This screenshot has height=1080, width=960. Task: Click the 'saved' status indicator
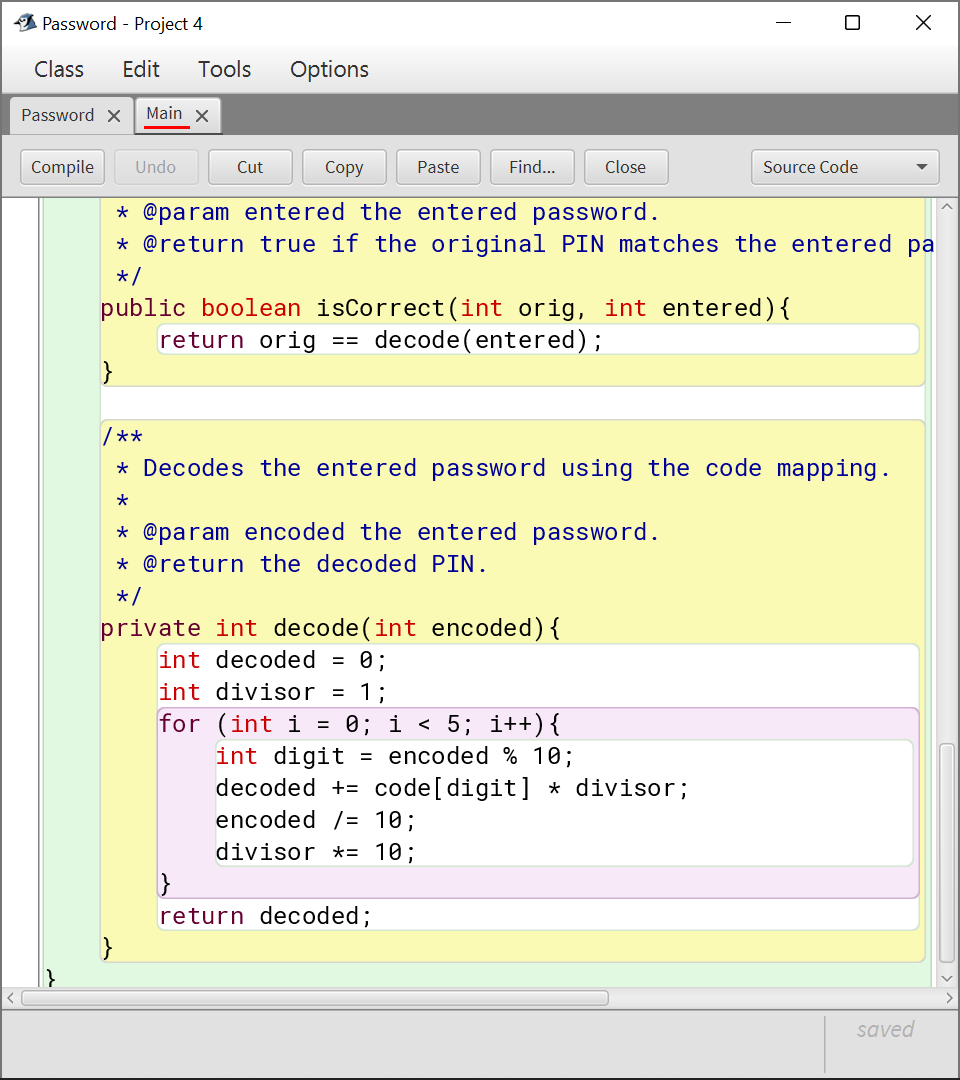tap(885, 1030)
